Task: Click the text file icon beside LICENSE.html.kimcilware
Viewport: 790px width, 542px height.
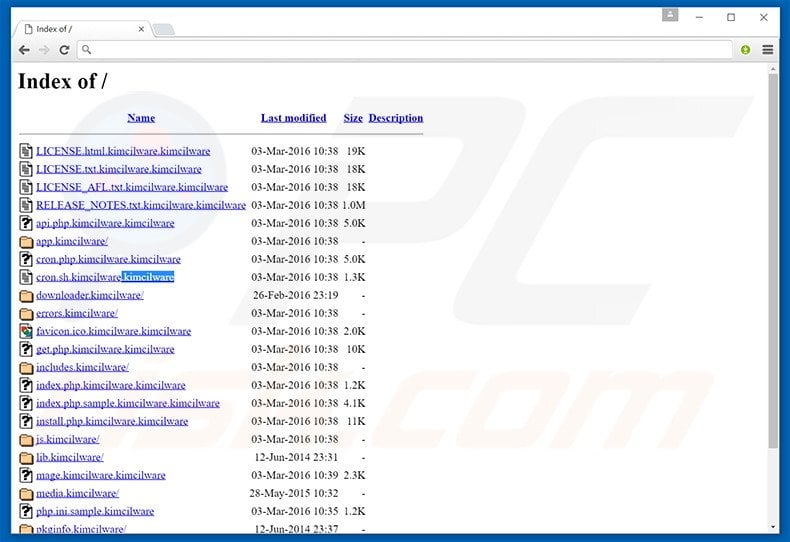Action: pos(26,151)
